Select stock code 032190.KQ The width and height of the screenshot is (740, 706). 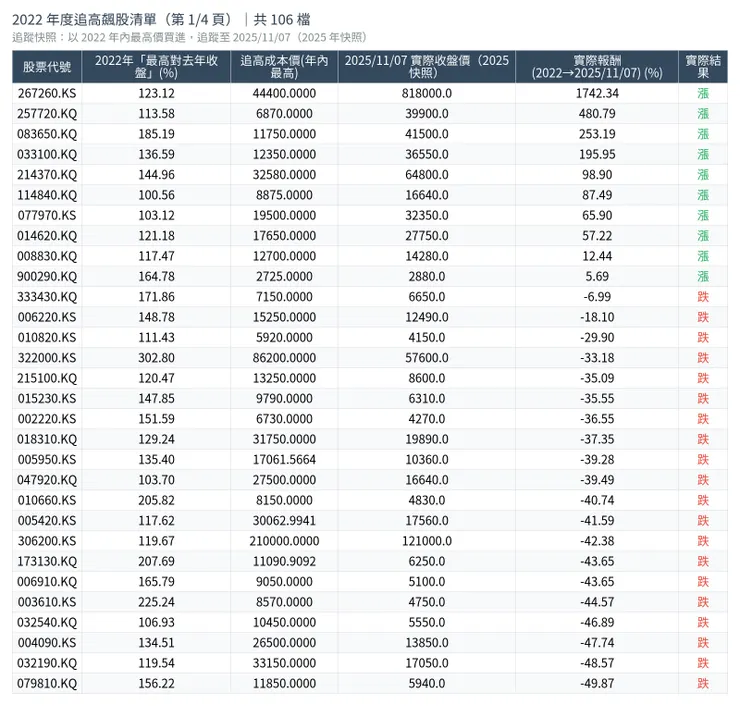pyautogui.click(x=47, y=663)
